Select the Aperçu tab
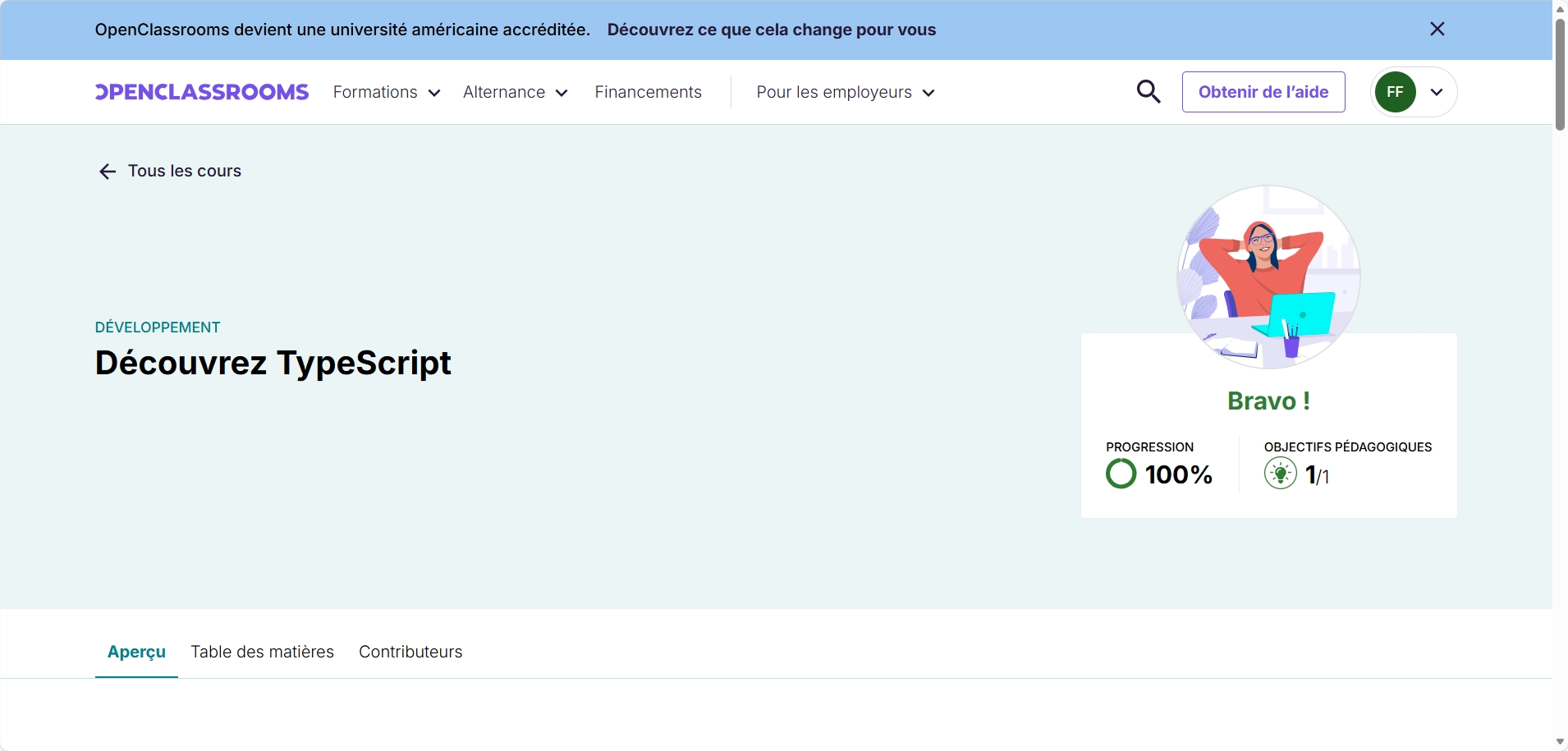Image resolution: width=1568 pixels, height=751 pixels. (136, 652)
